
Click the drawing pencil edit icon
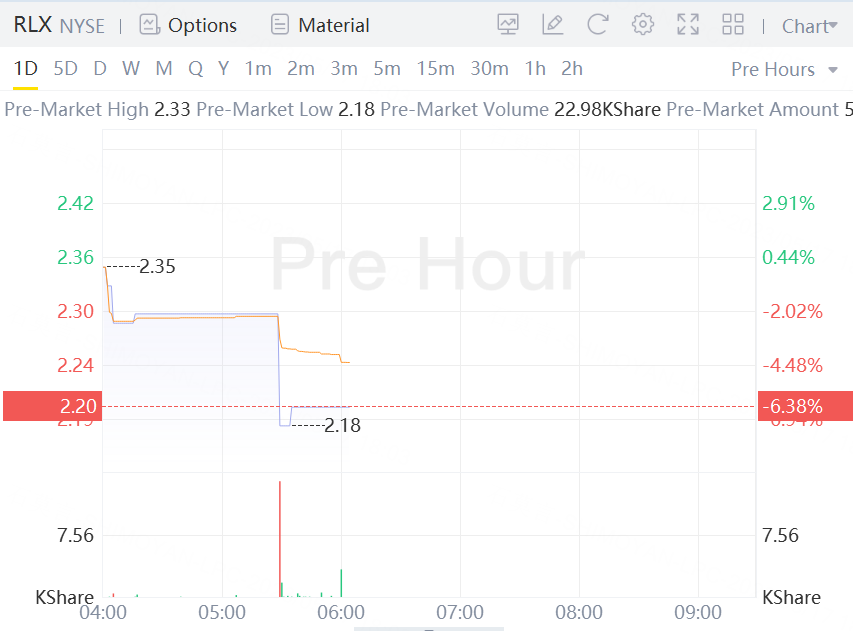552,25
